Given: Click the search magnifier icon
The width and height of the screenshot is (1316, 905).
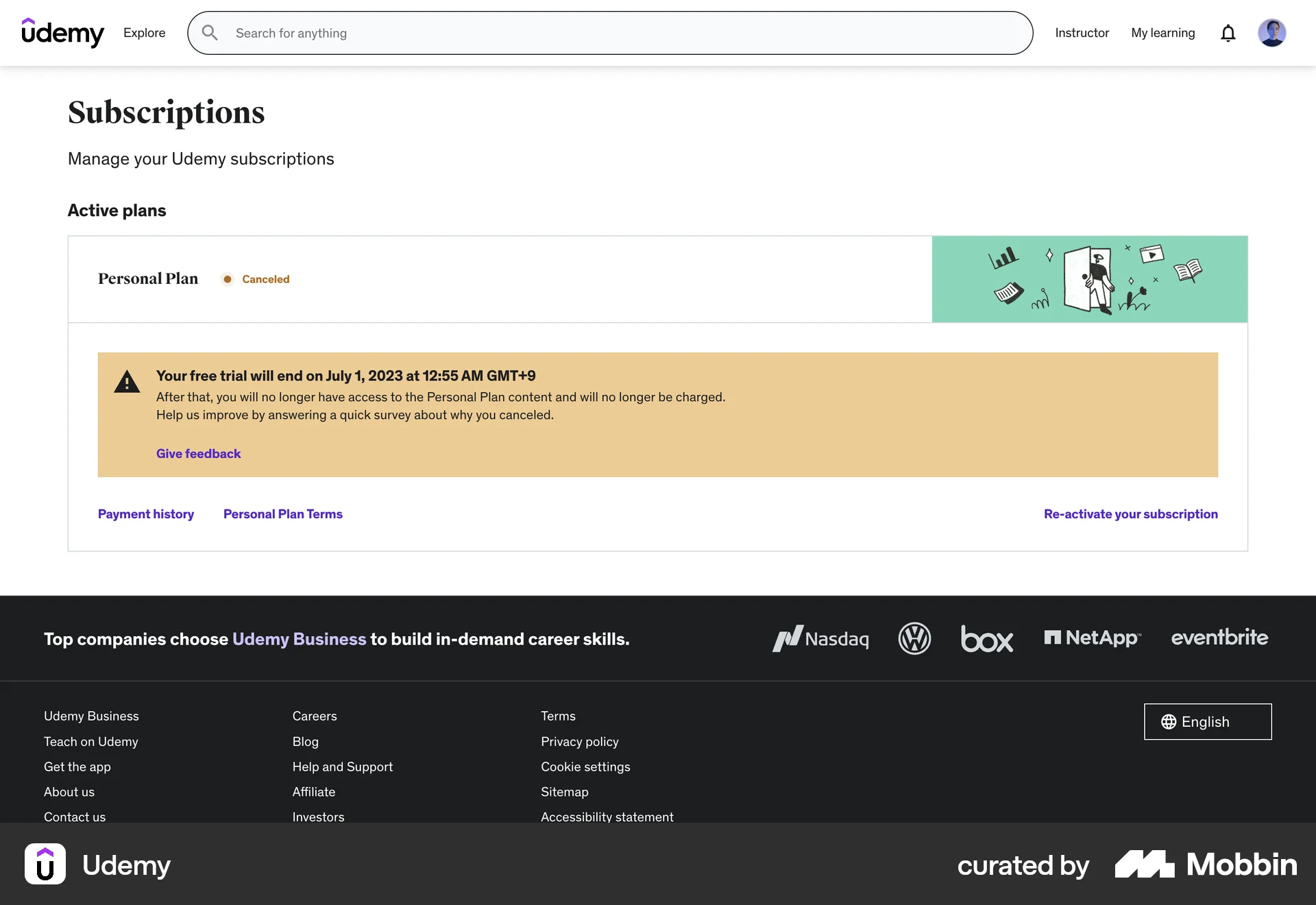Looking at the screenshot, I should pyautogui.click(x=210, y=32).
